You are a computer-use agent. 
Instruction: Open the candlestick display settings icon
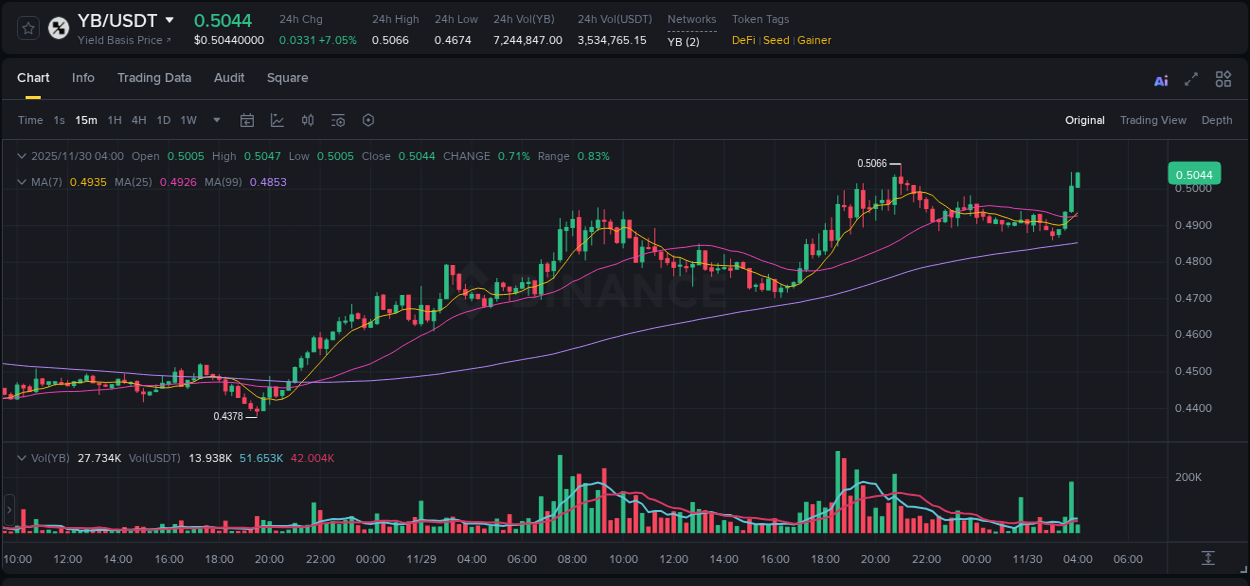307,120
